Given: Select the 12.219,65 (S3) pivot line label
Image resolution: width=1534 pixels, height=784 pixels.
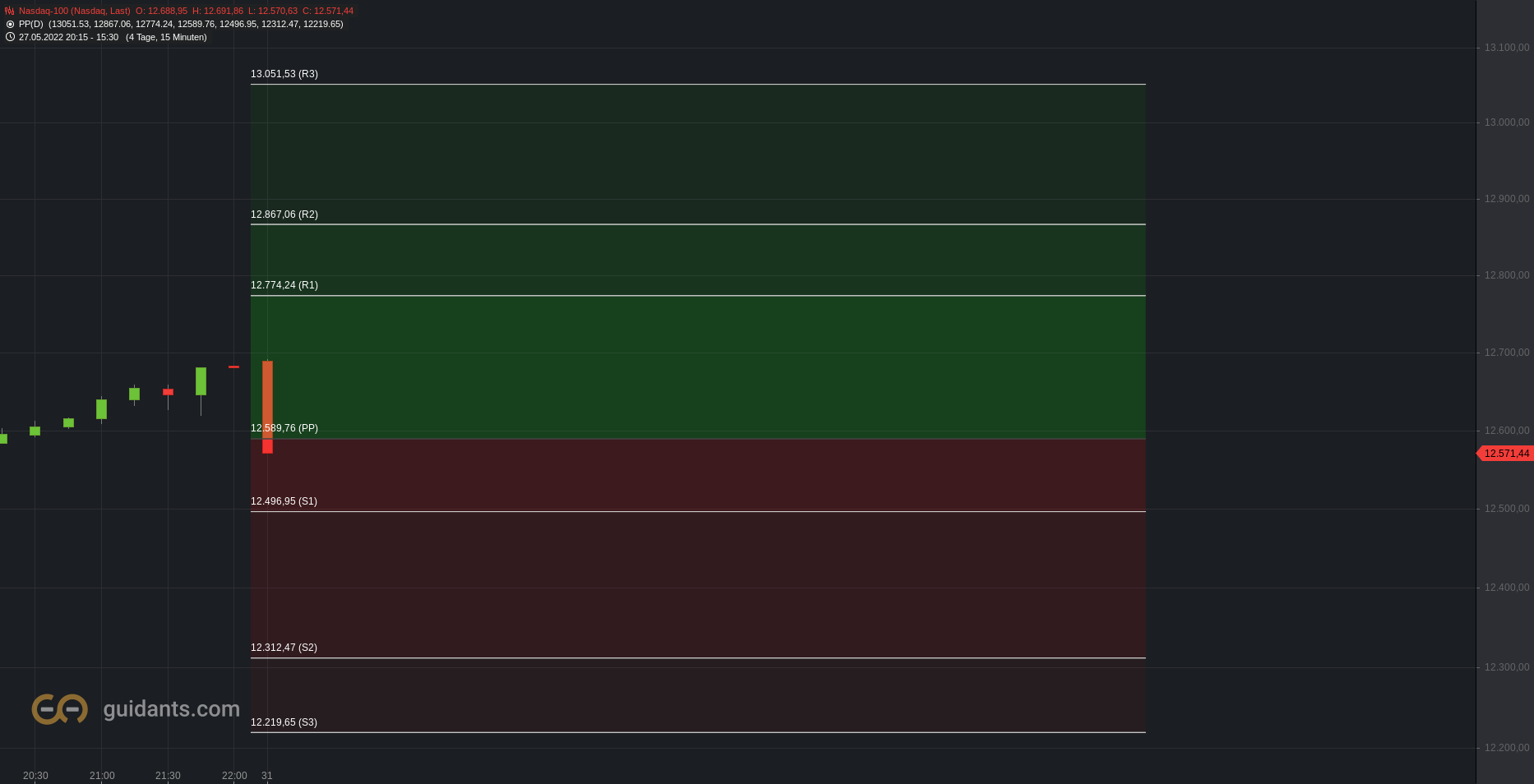Looking at the screenshot, I should [x=284, y=722].
